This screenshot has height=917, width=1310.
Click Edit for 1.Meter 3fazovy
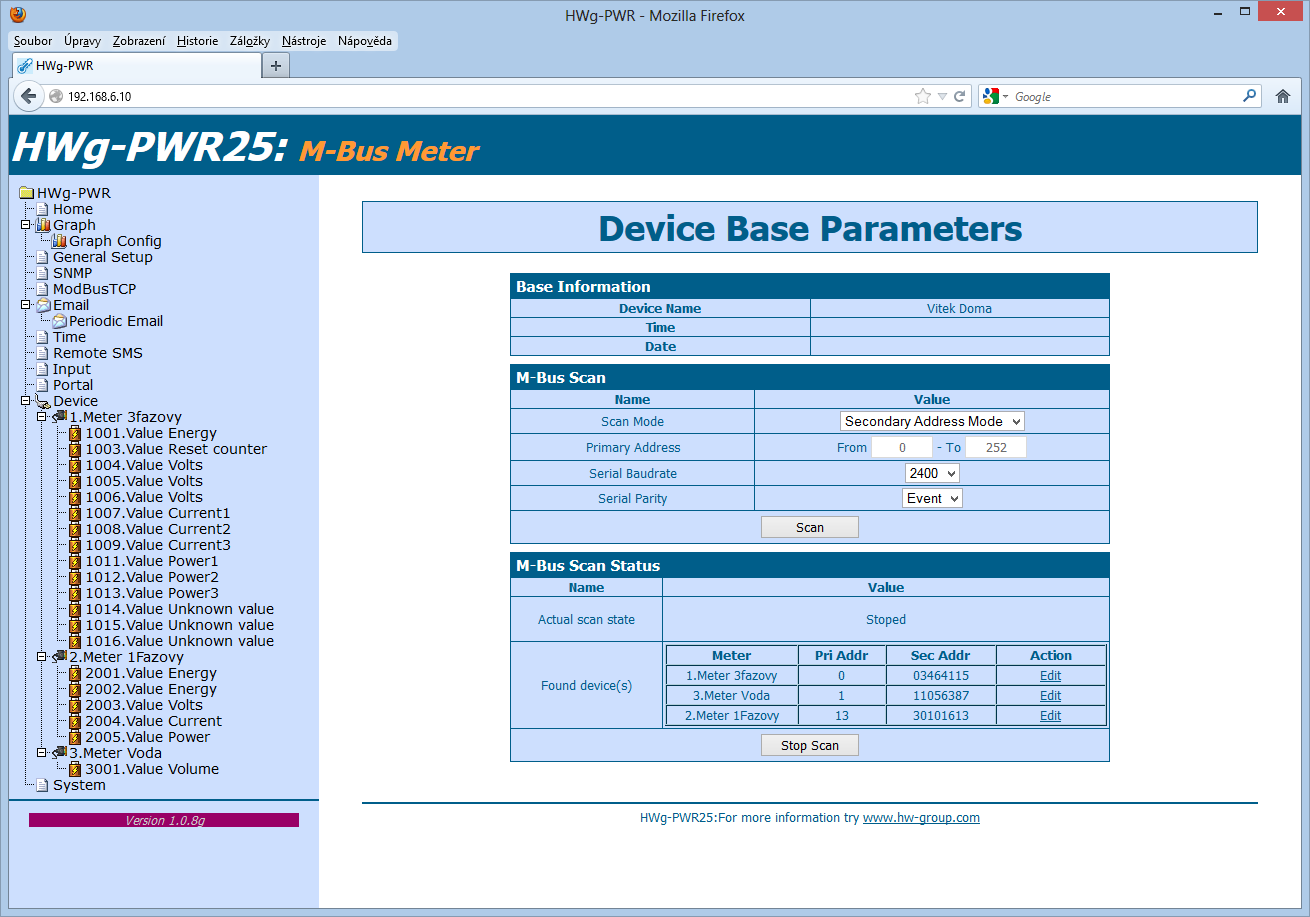[x=1050, y=676]
